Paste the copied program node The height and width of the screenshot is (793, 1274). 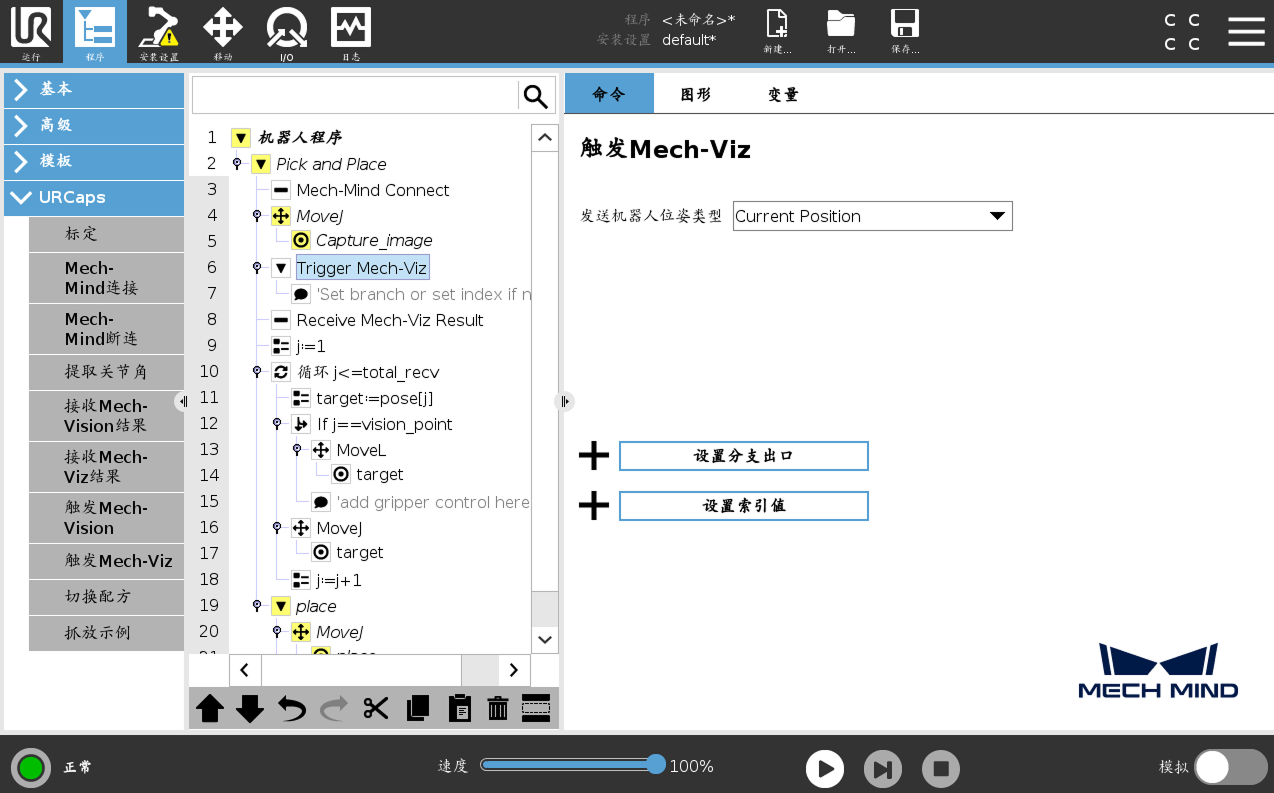point(460,708)
